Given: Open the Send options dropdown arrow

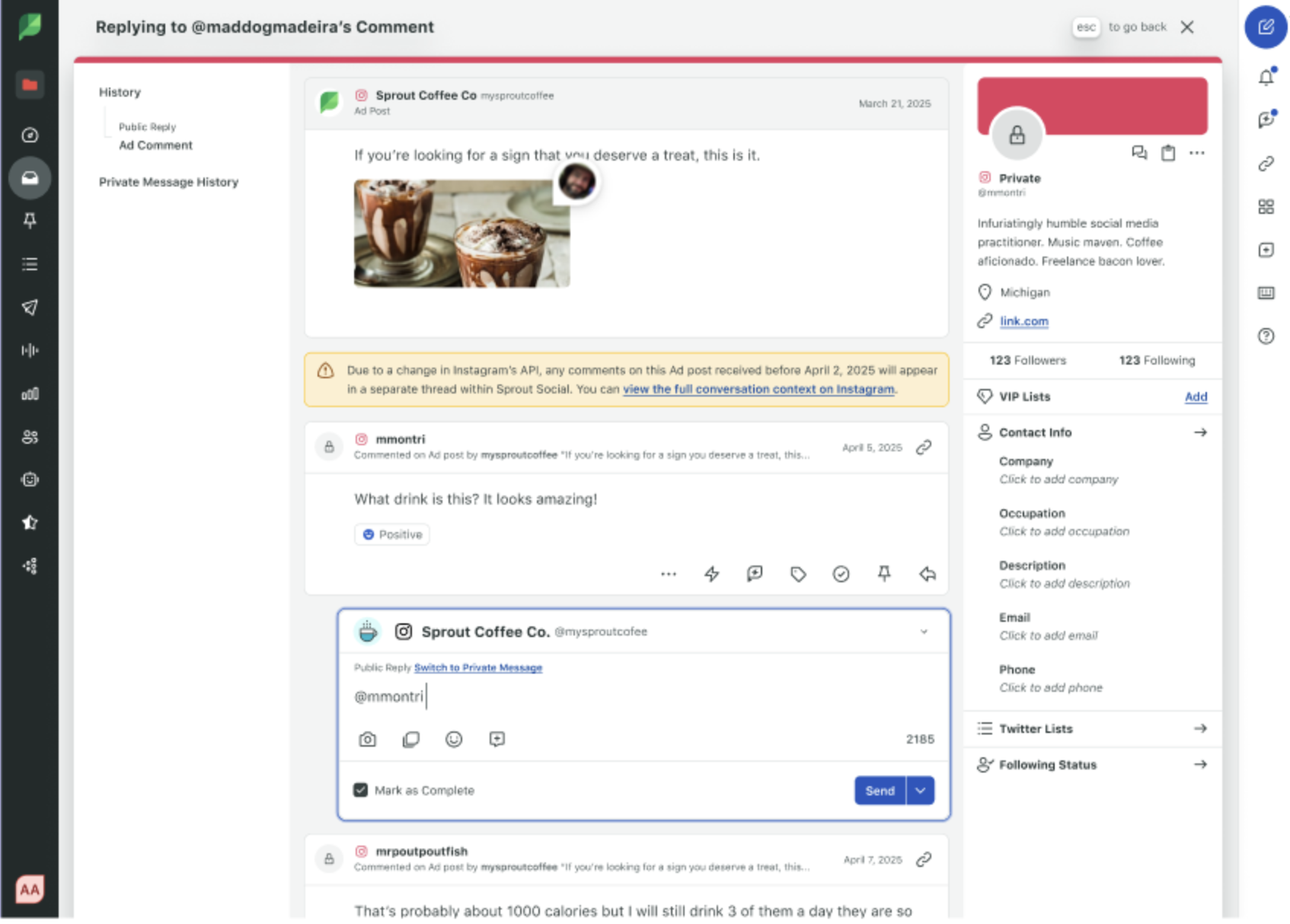Looking at the screenshot, I should 920,791.
